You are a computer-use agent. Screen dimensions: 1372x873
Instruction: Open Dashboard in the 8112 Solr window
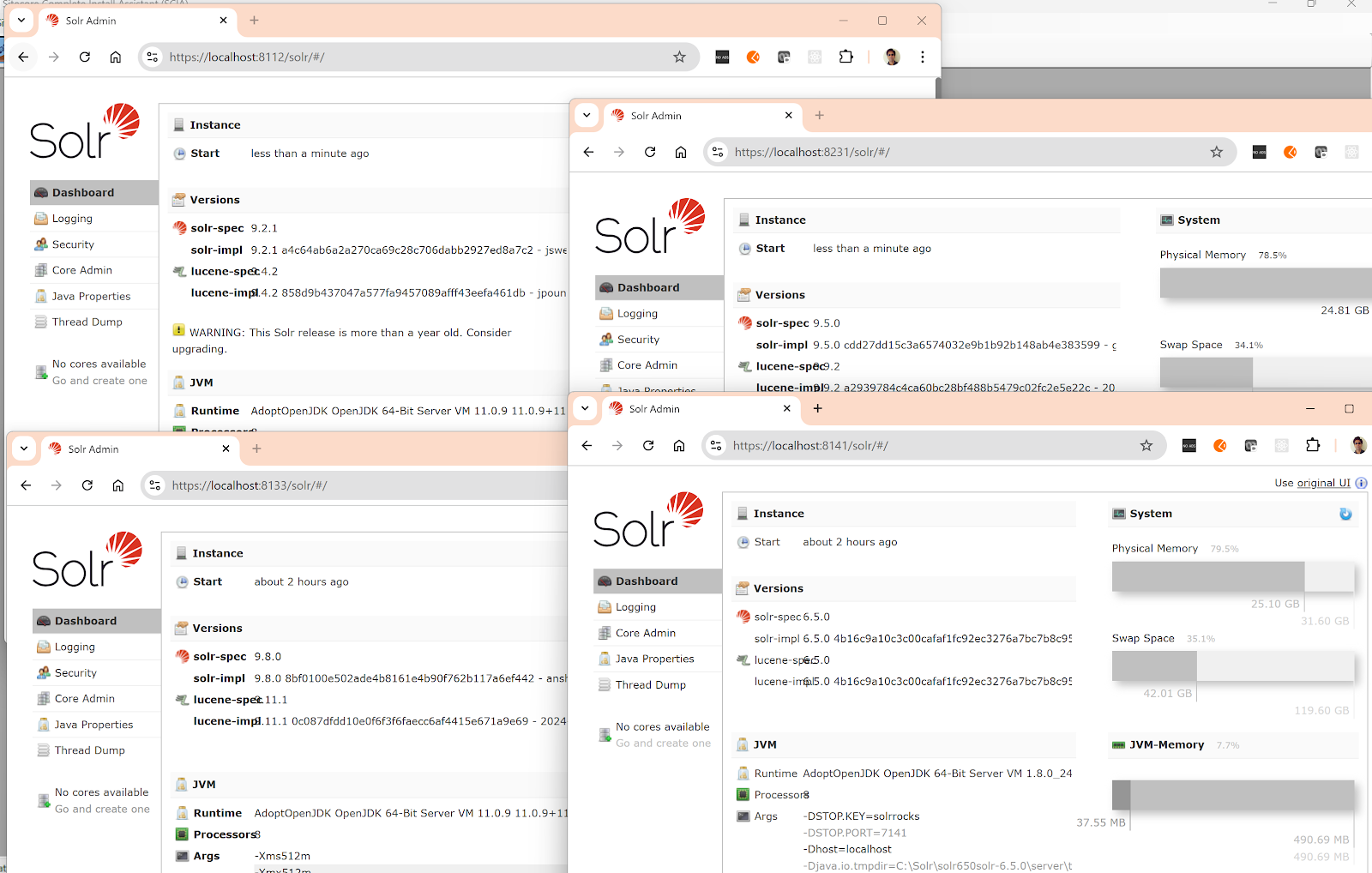pos(94,192)
